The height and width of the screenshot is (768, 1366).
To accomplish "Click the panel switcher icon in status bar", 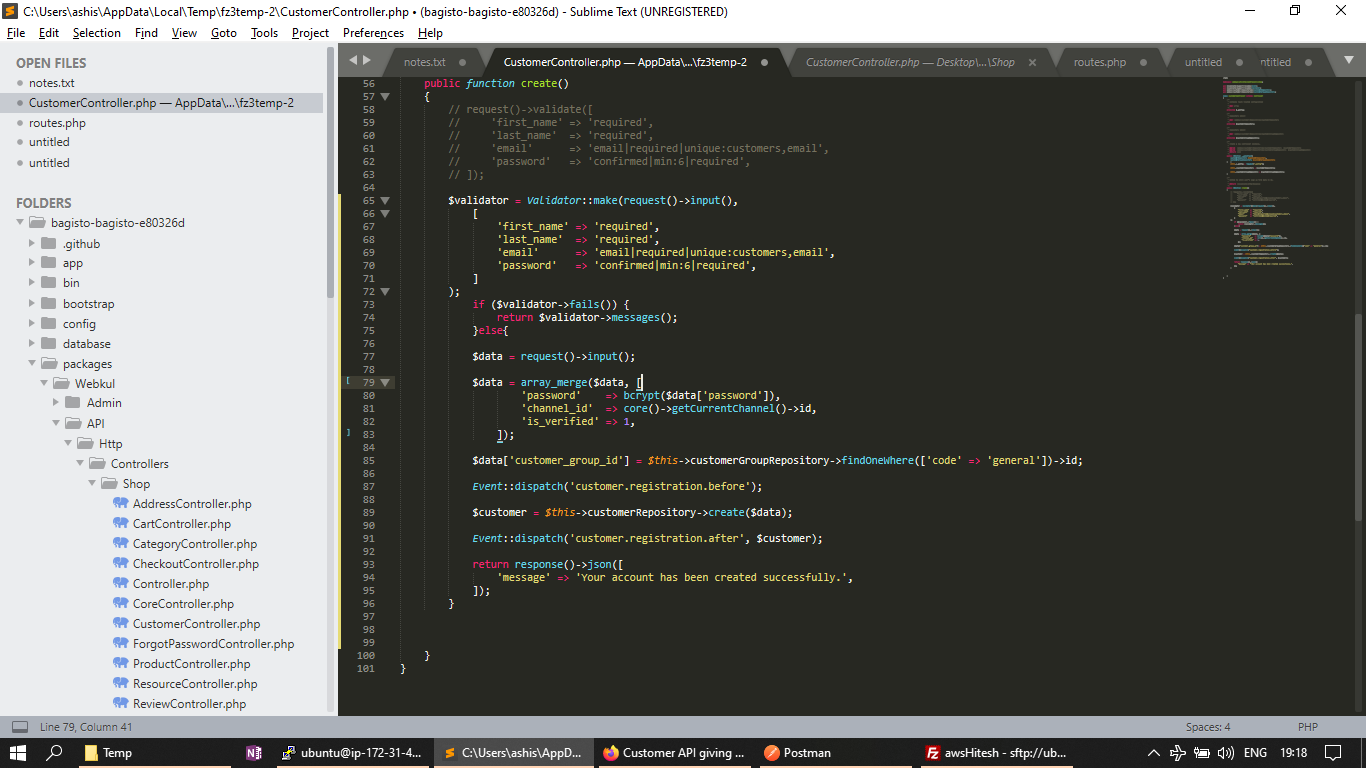I will [19, 727].
